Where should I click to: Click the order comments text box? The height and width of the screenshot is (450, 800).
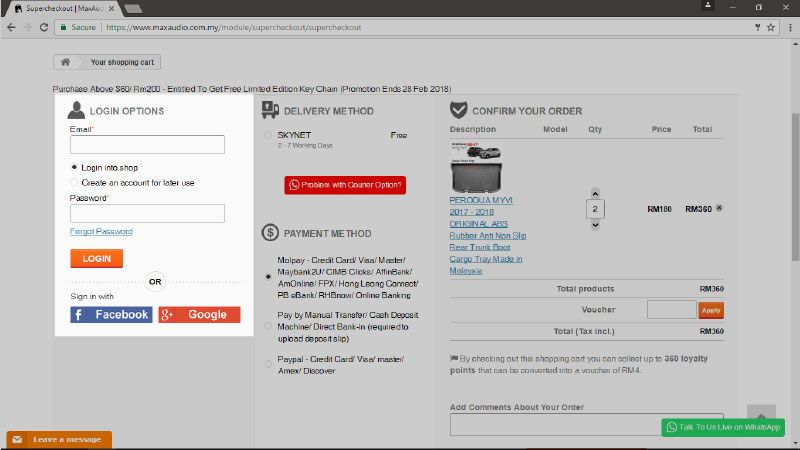[x=586, y=424]
